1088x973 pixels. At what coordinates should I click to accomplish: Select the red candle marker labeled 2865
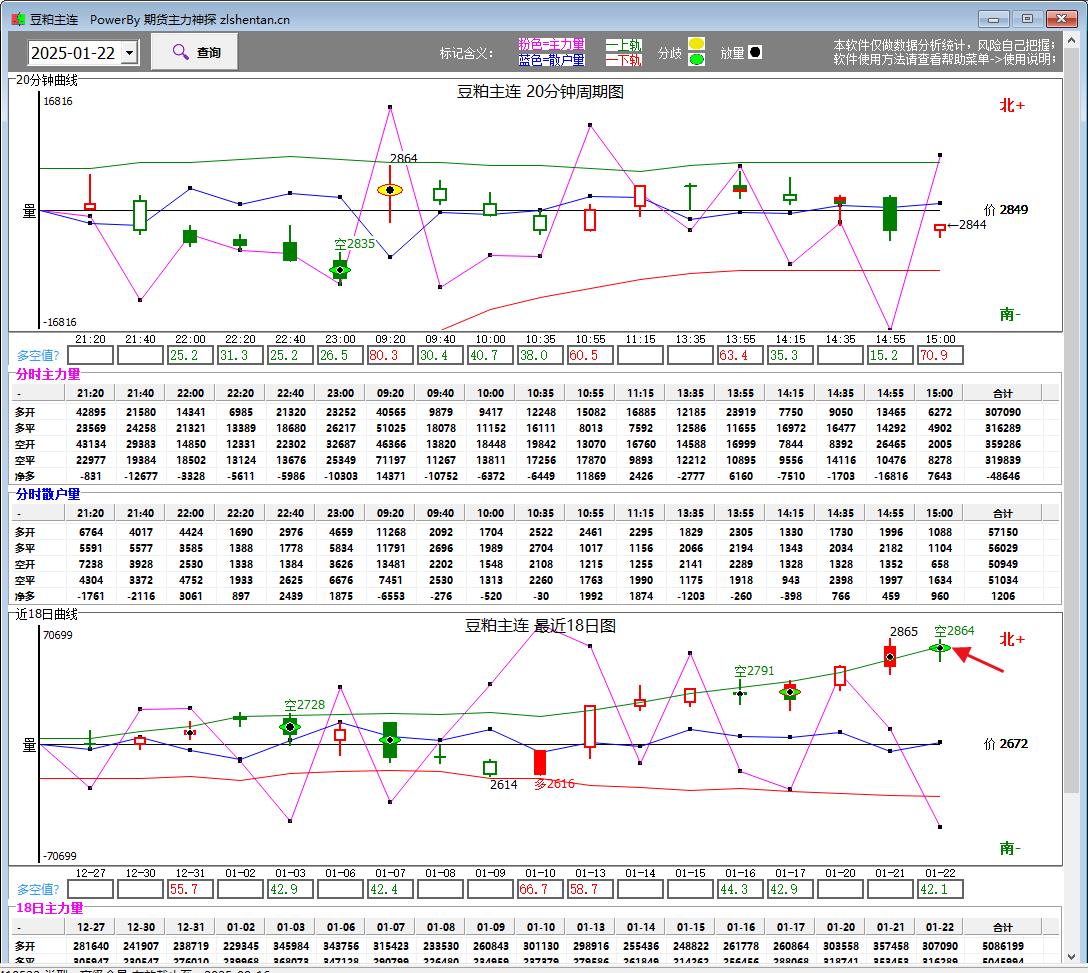coord(889,656)
